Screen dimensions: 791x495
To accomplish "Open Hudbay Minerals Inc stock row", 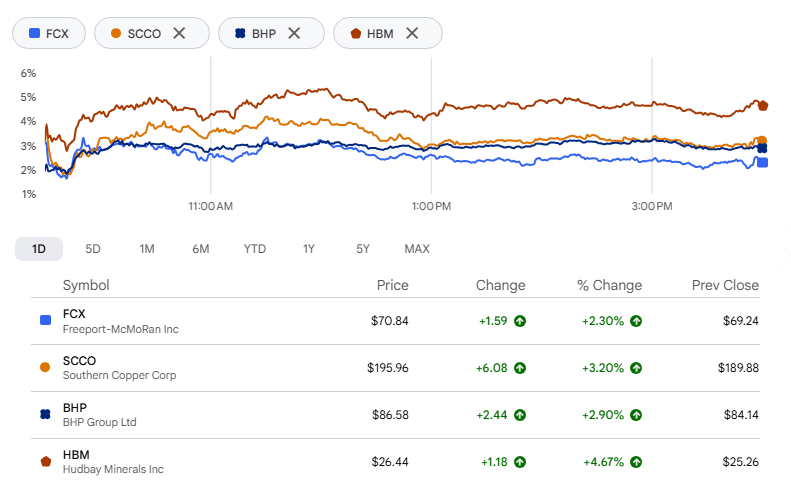I will [x=396, y=462].
